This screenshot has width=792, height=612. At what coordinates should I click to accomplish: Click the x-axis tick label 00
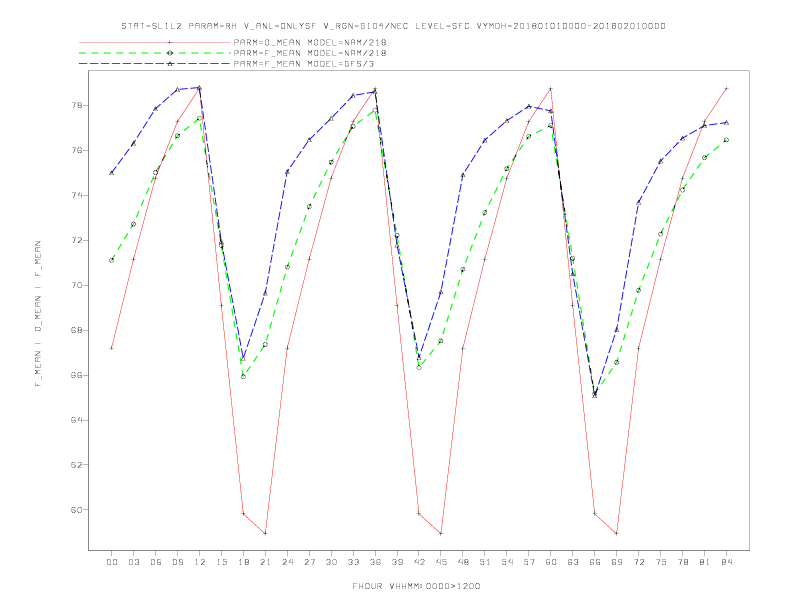112,562
